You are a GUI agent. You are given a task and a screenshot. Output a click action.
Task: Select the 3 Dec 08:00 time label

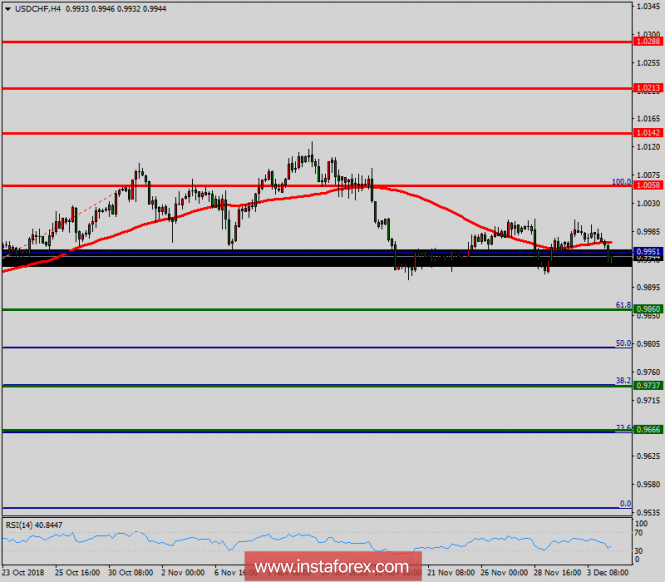pos(608,573)
